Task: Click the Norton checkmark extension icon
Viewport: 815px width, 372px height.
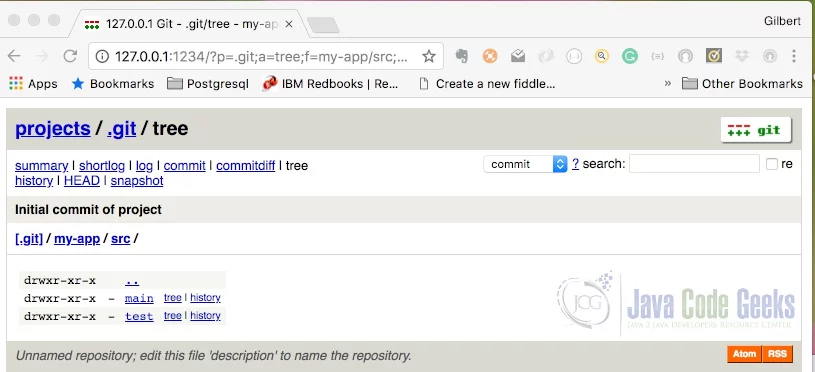Action: coord(714,56)
